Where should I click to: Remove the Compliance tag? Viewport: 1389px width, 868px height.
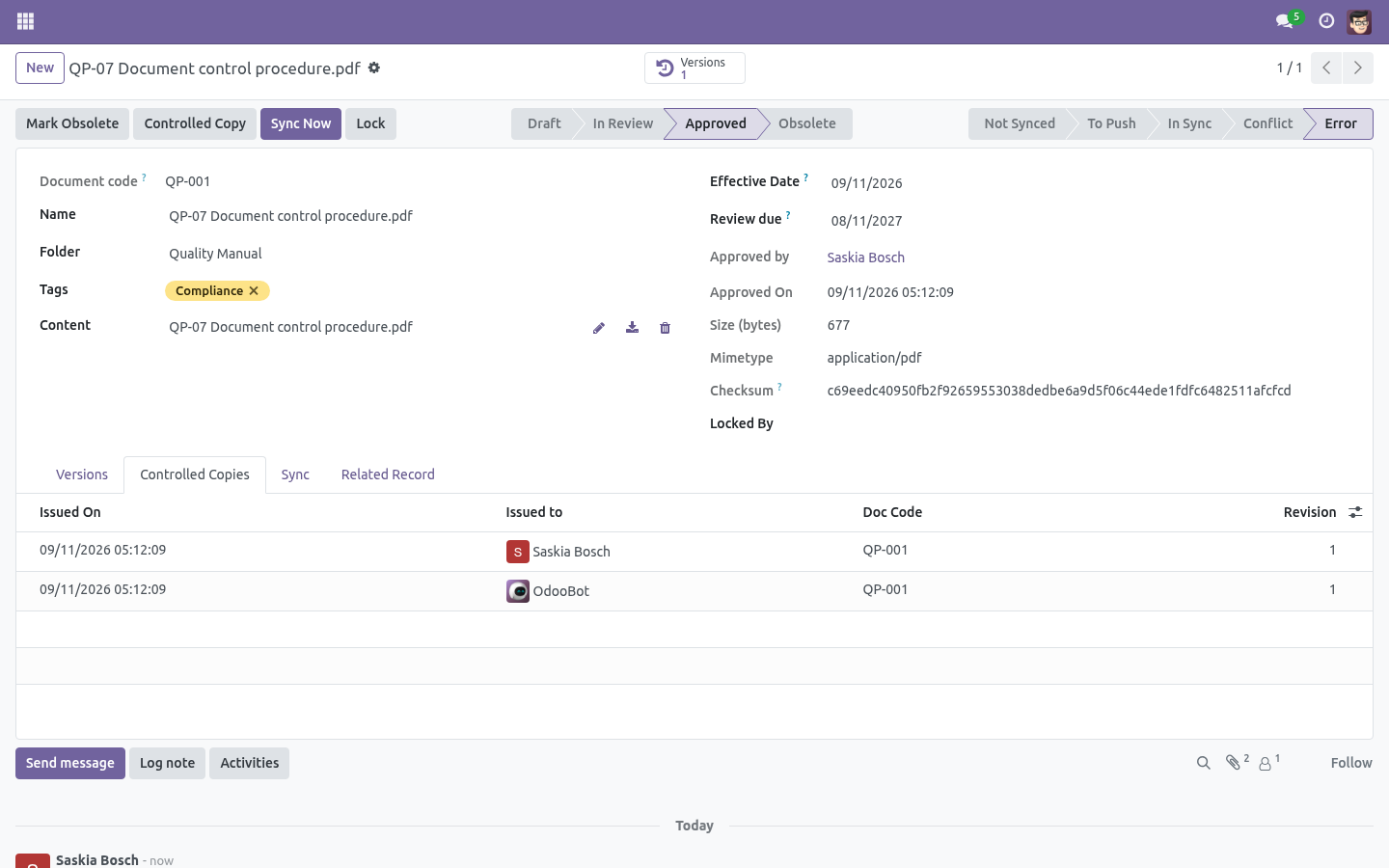(x=254, y=290)
